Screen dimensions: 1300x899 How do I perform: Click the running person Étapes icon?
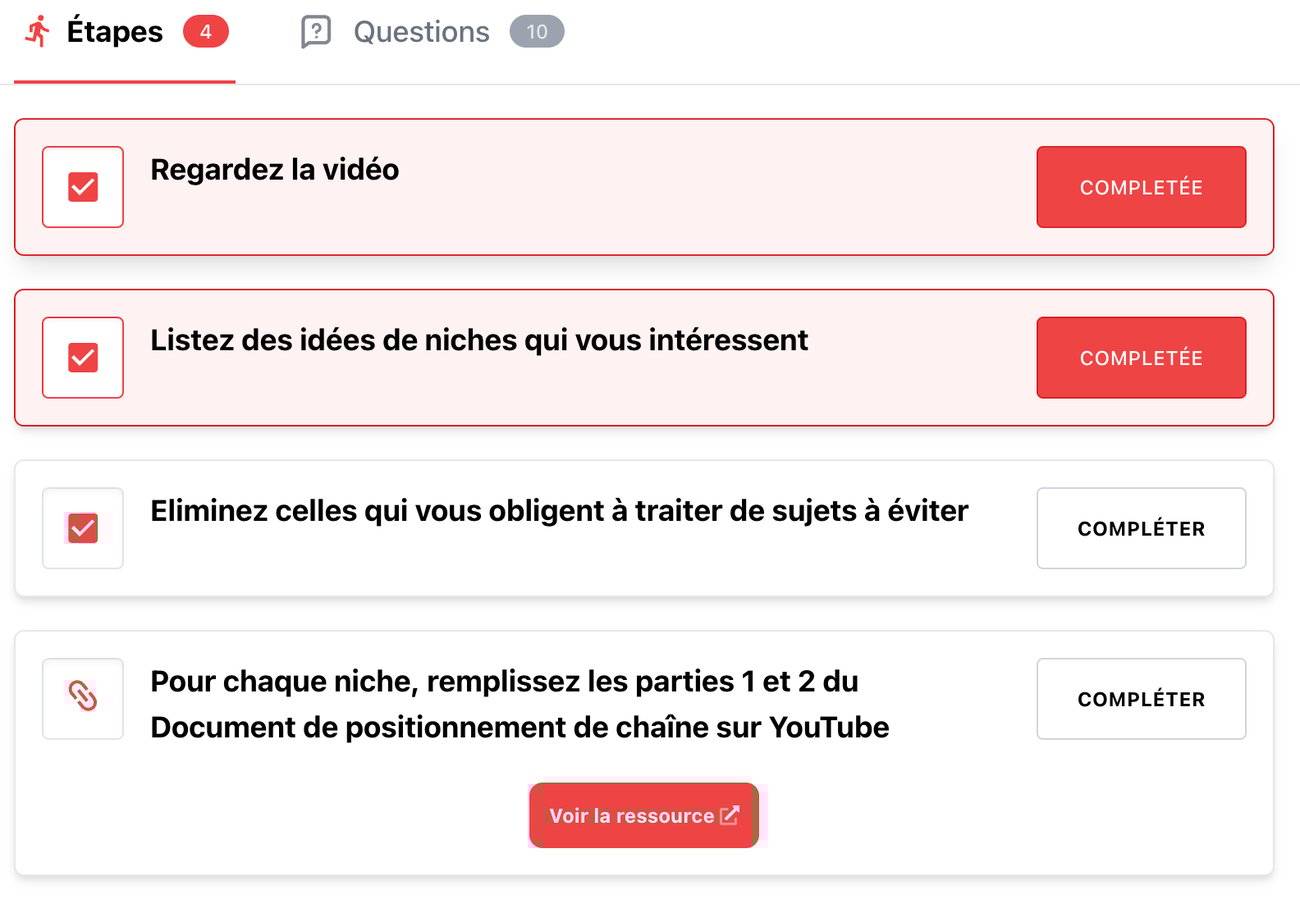coord(38,32)
